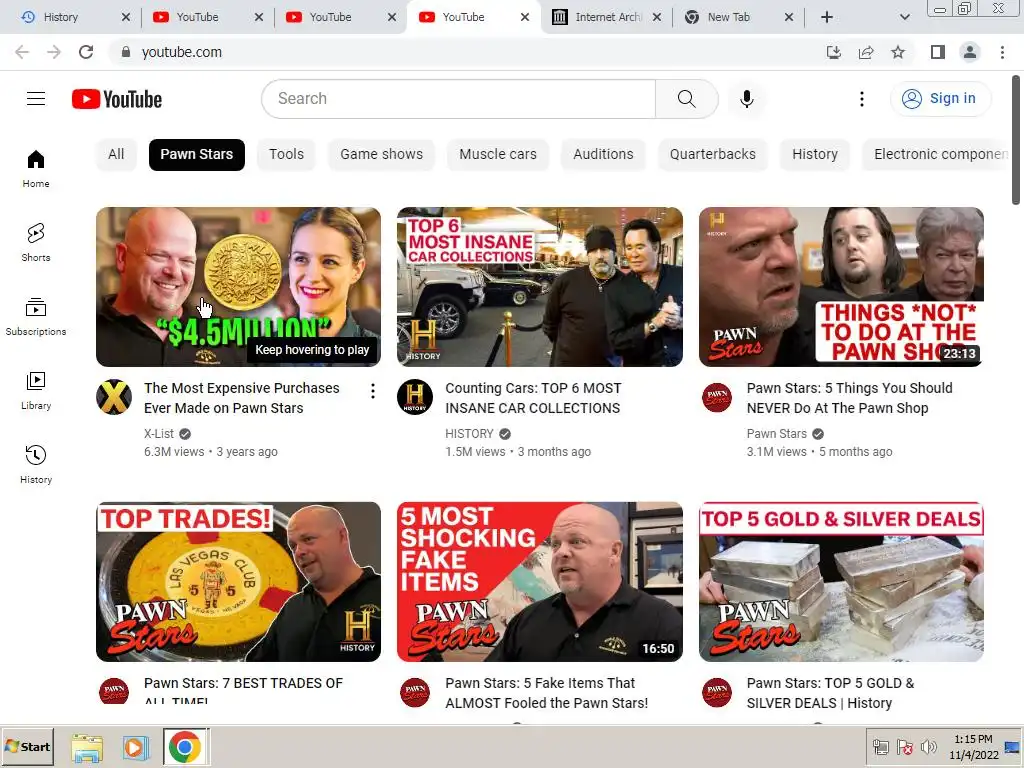This screenshot has width=1024, height=768.
Task: Go to Home in sidebar
Action: click(36, 168)
